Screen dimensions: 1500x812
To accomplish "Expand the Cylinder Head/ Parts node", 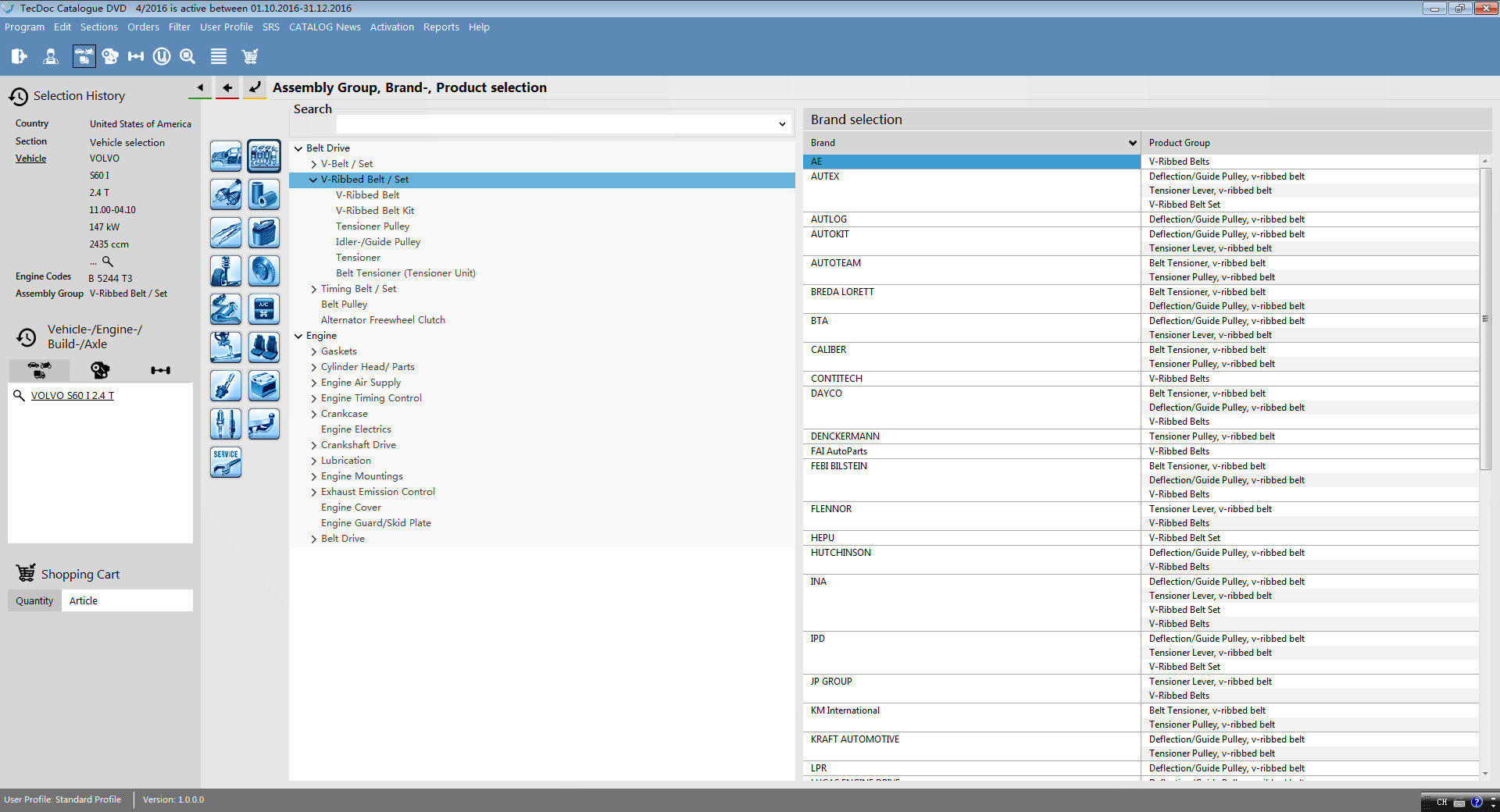I will click(313, 367).
